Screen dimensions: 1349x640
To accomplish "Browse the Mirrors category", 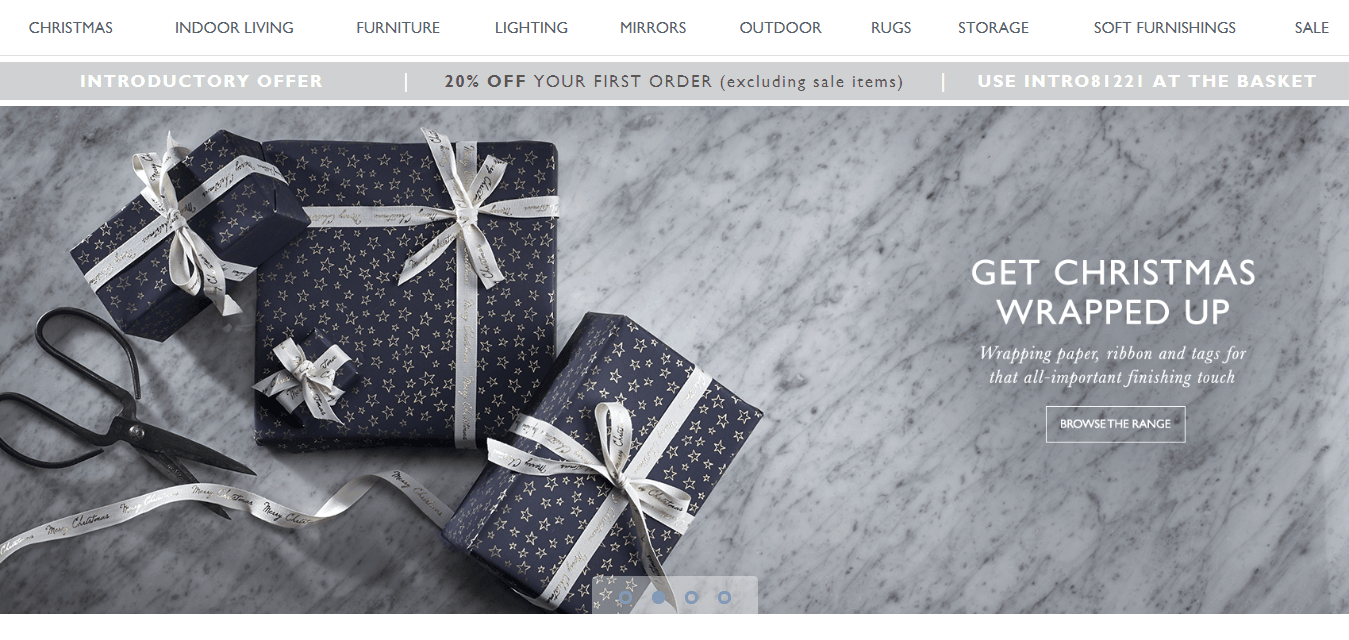I will pos(653,28).
